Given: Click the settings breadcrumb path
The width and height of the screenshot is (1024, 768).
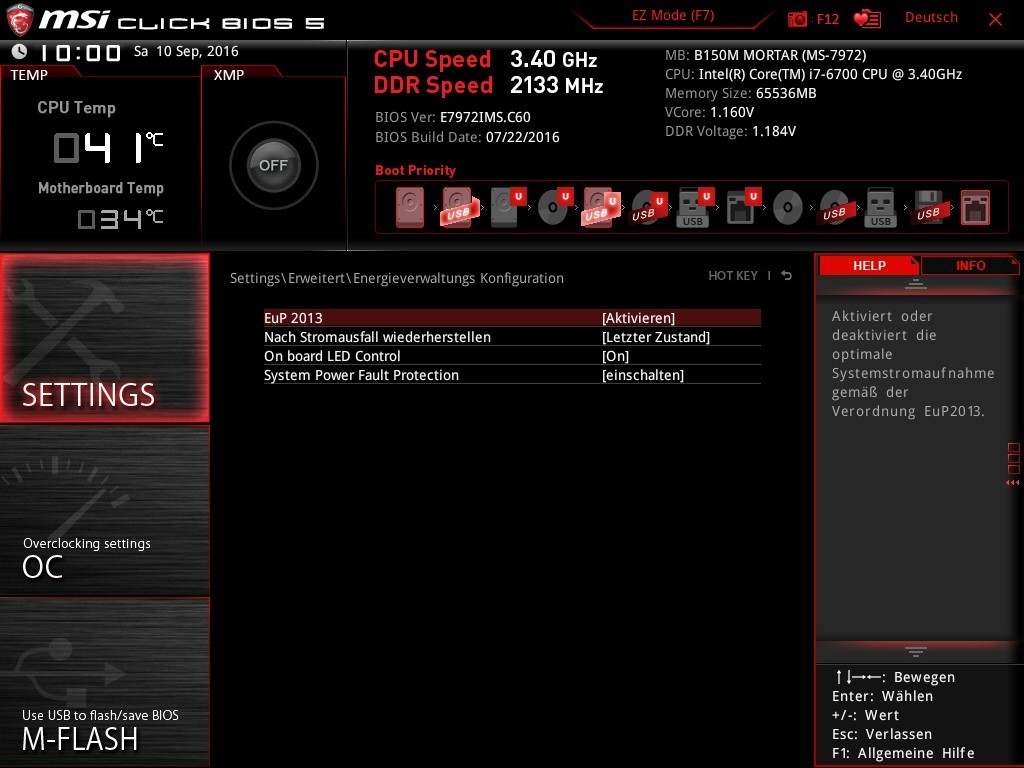Looking at the screenshot, I should point(396,278).
